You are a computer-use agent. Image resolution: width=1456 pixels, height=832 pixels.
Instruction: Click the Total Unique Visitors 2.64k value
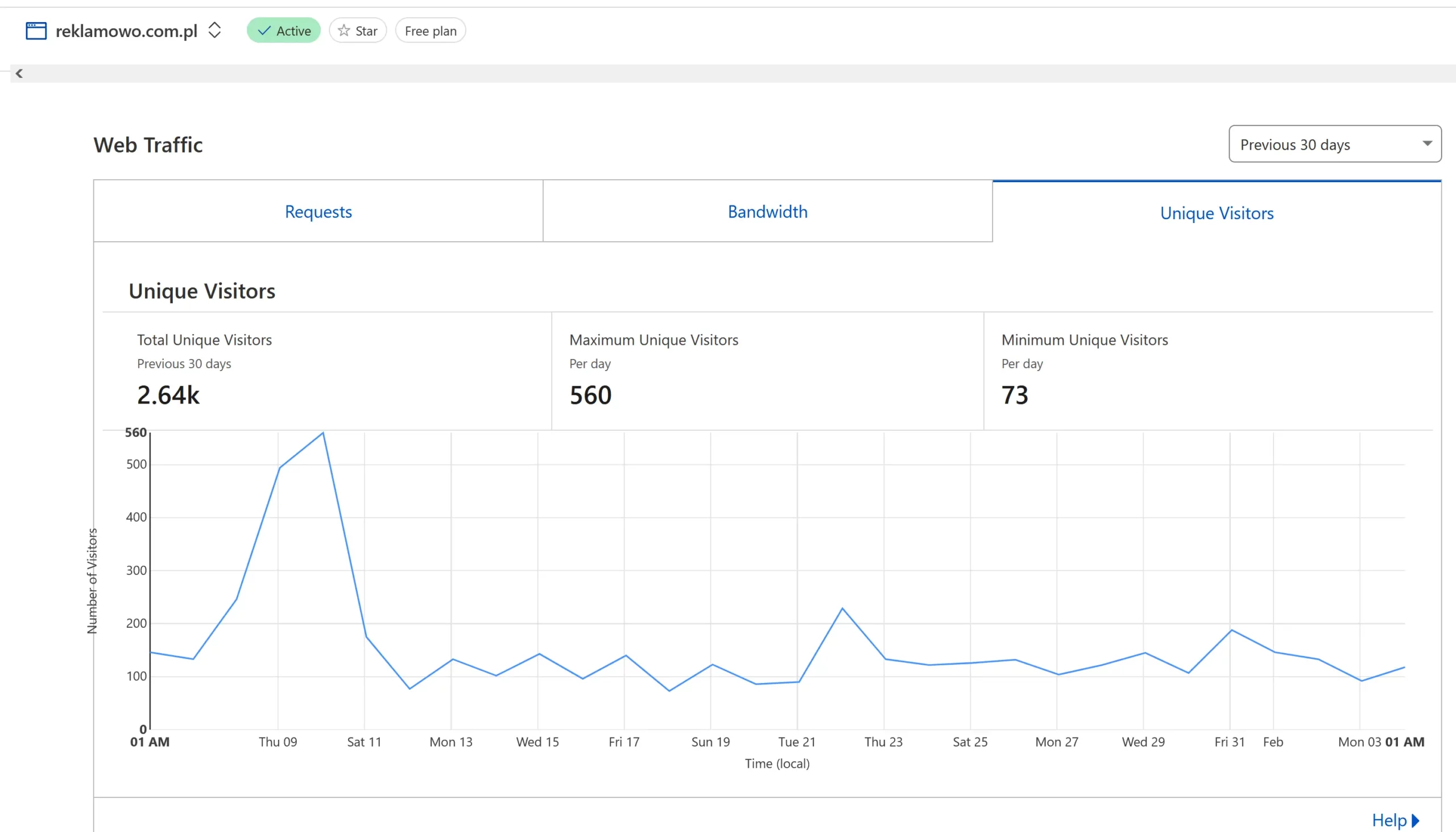(x=168, y=395)
